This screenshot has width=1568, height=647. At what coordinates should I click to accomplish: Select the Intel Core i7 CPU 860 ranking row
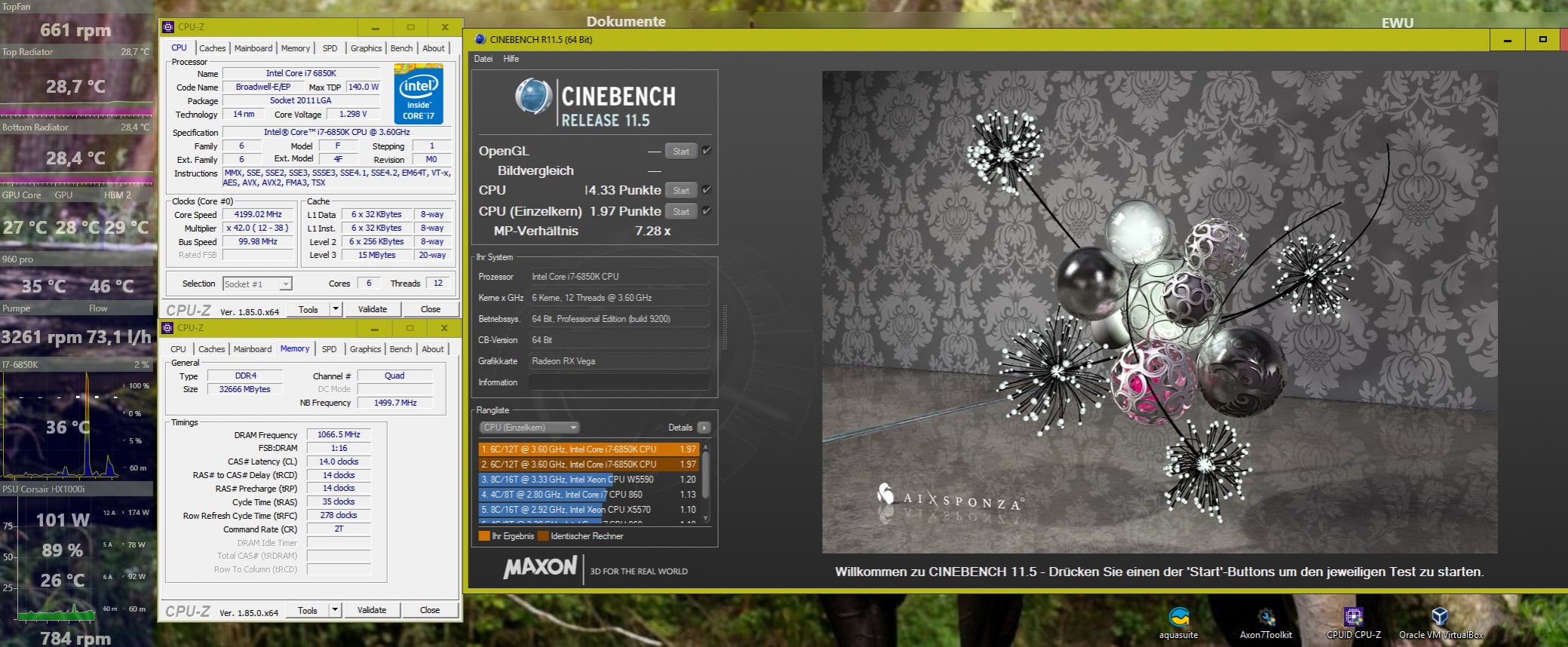(x=589, y=495)
